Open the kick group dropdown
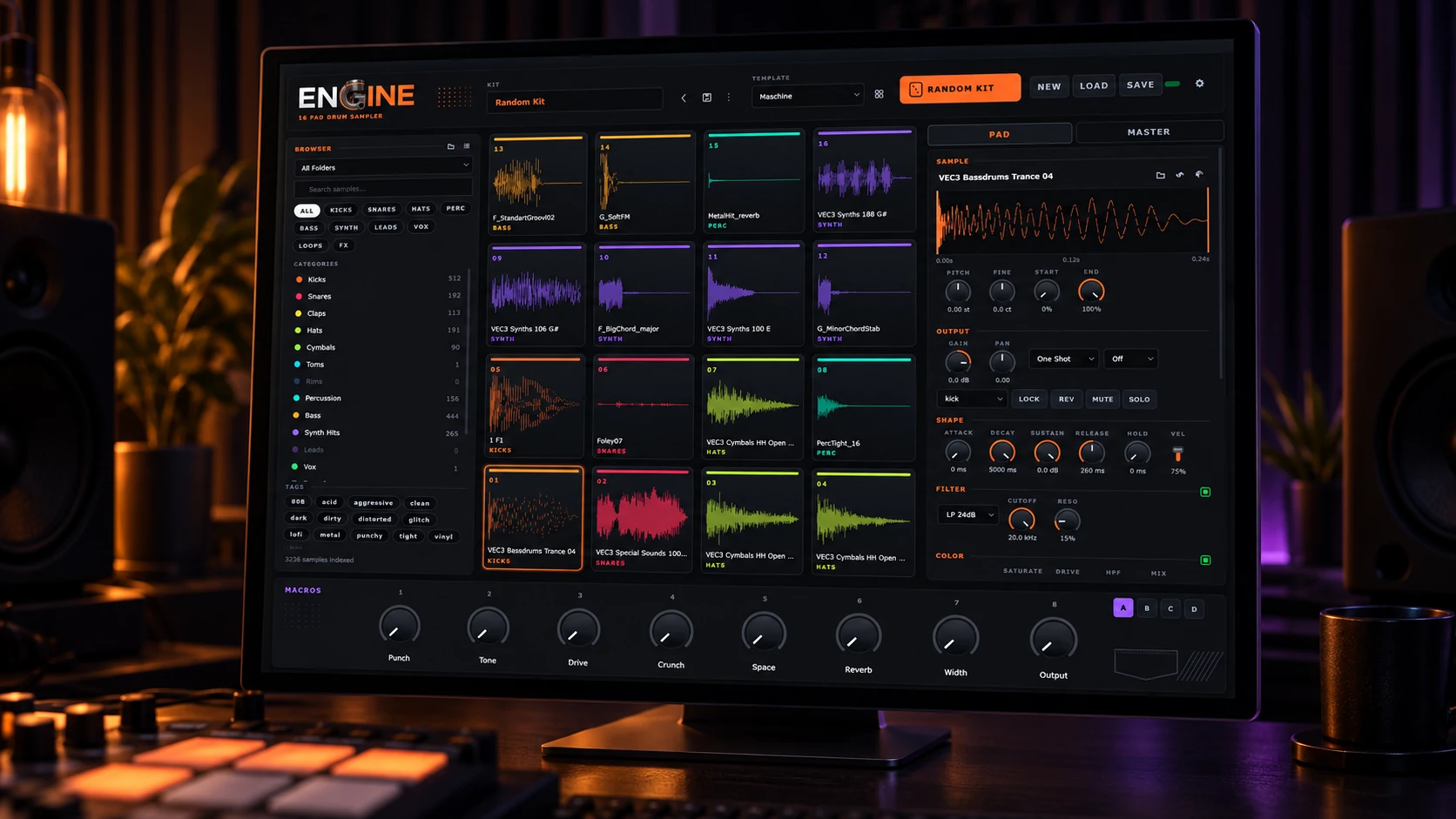 click(x=972, y=399)
